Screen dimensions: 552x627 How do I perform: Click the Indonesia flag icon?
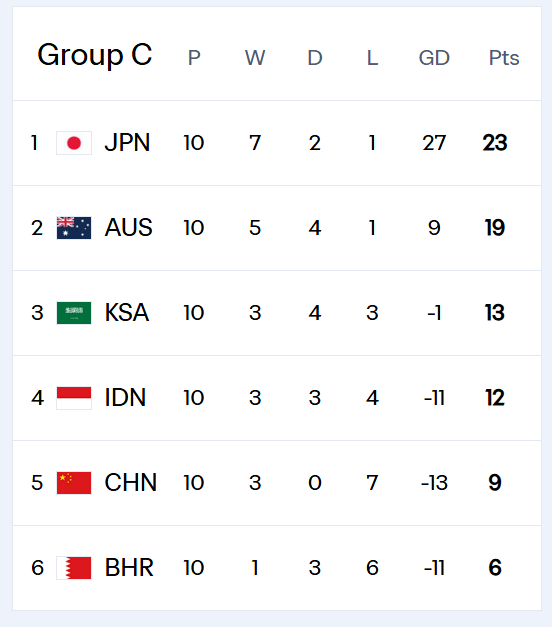pos(74,398)
